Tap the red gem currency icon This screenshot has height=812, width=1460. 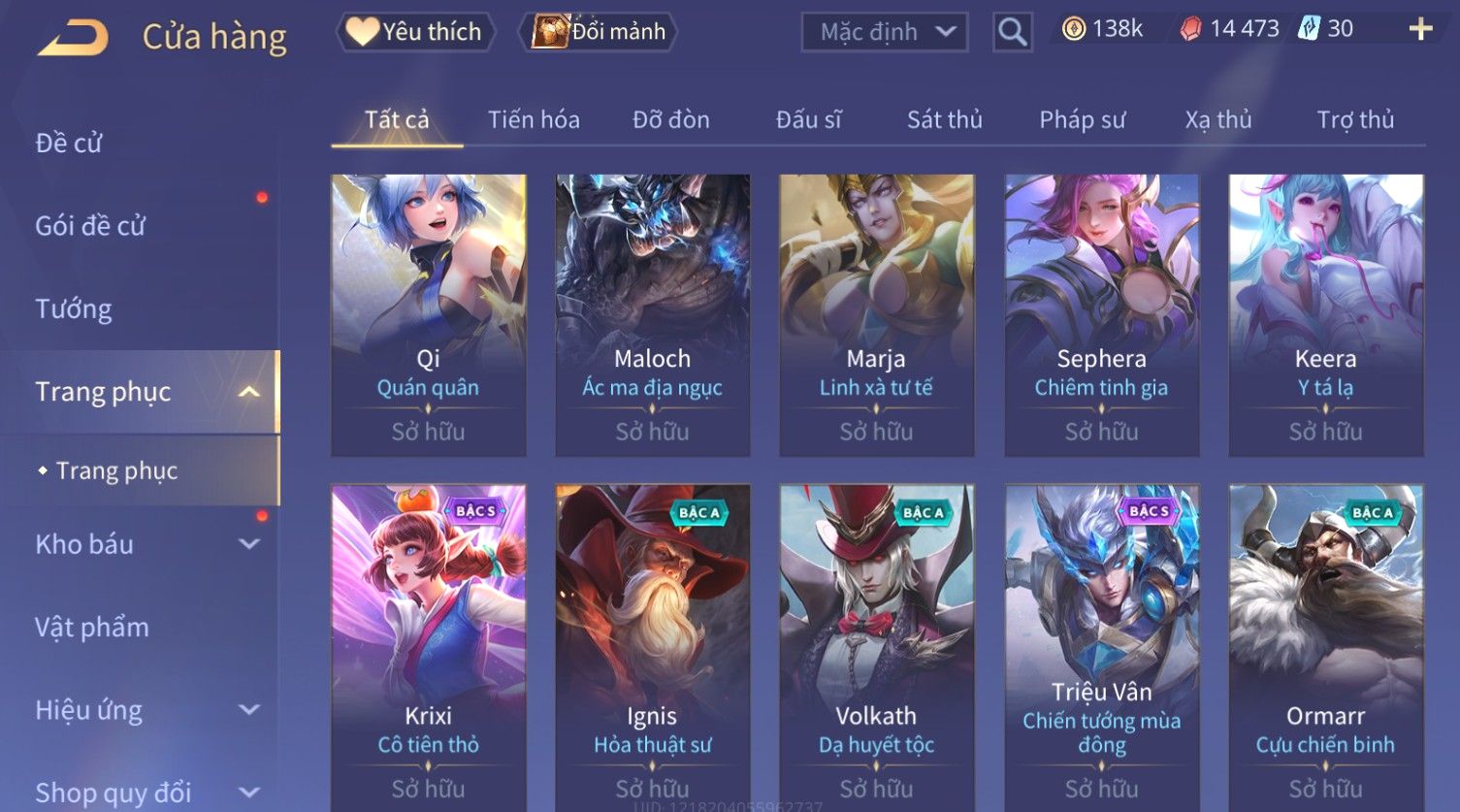point(1190,29)
